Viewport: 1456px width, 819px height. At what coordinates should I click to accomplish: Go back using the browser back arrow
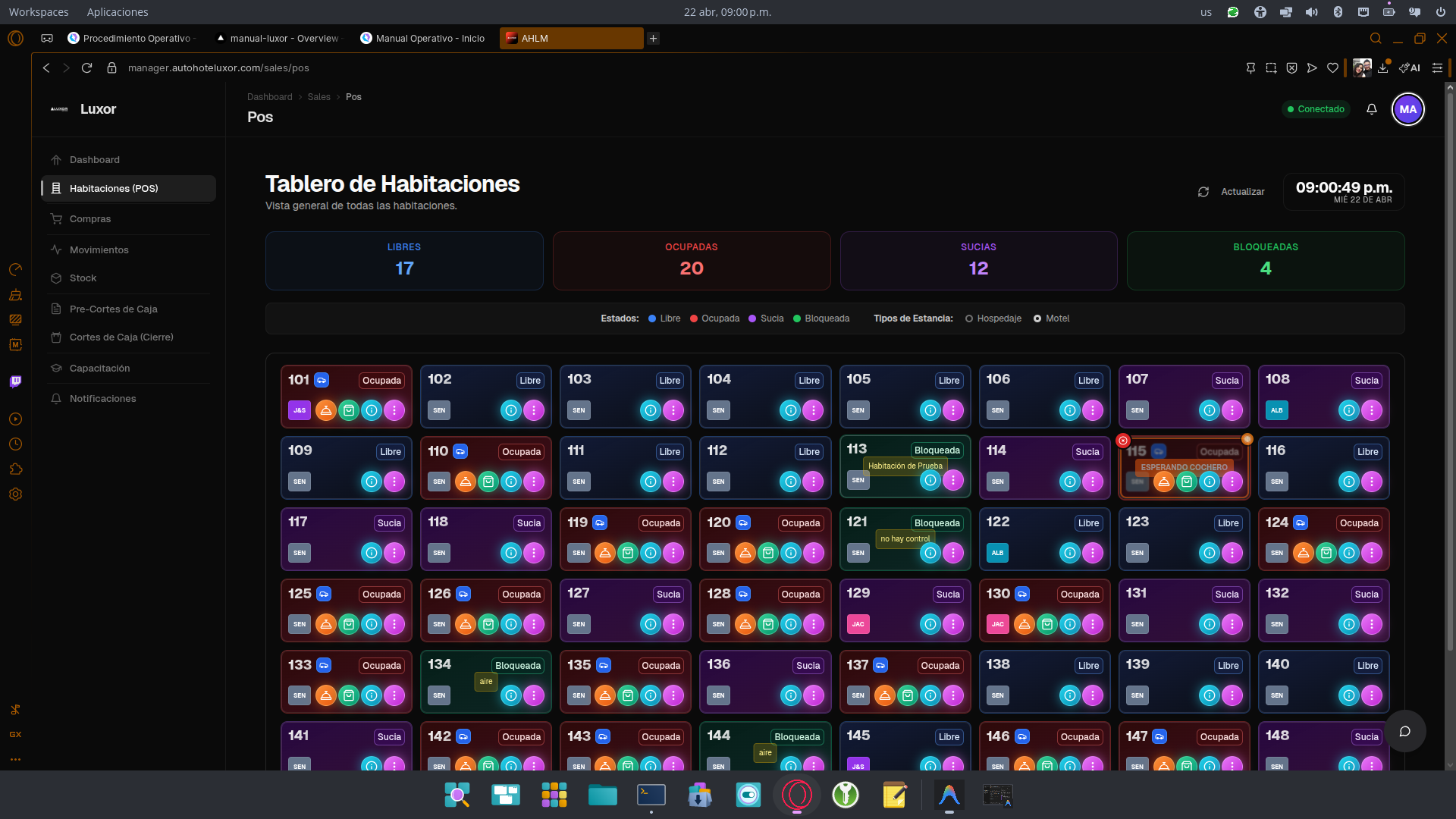click(x=46, y=67)
